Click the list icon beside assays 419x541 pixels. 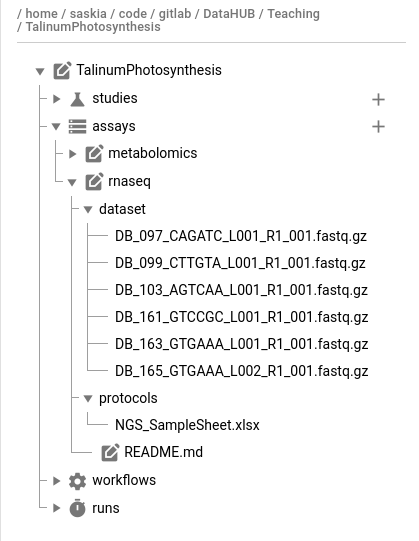click(77, 126)
